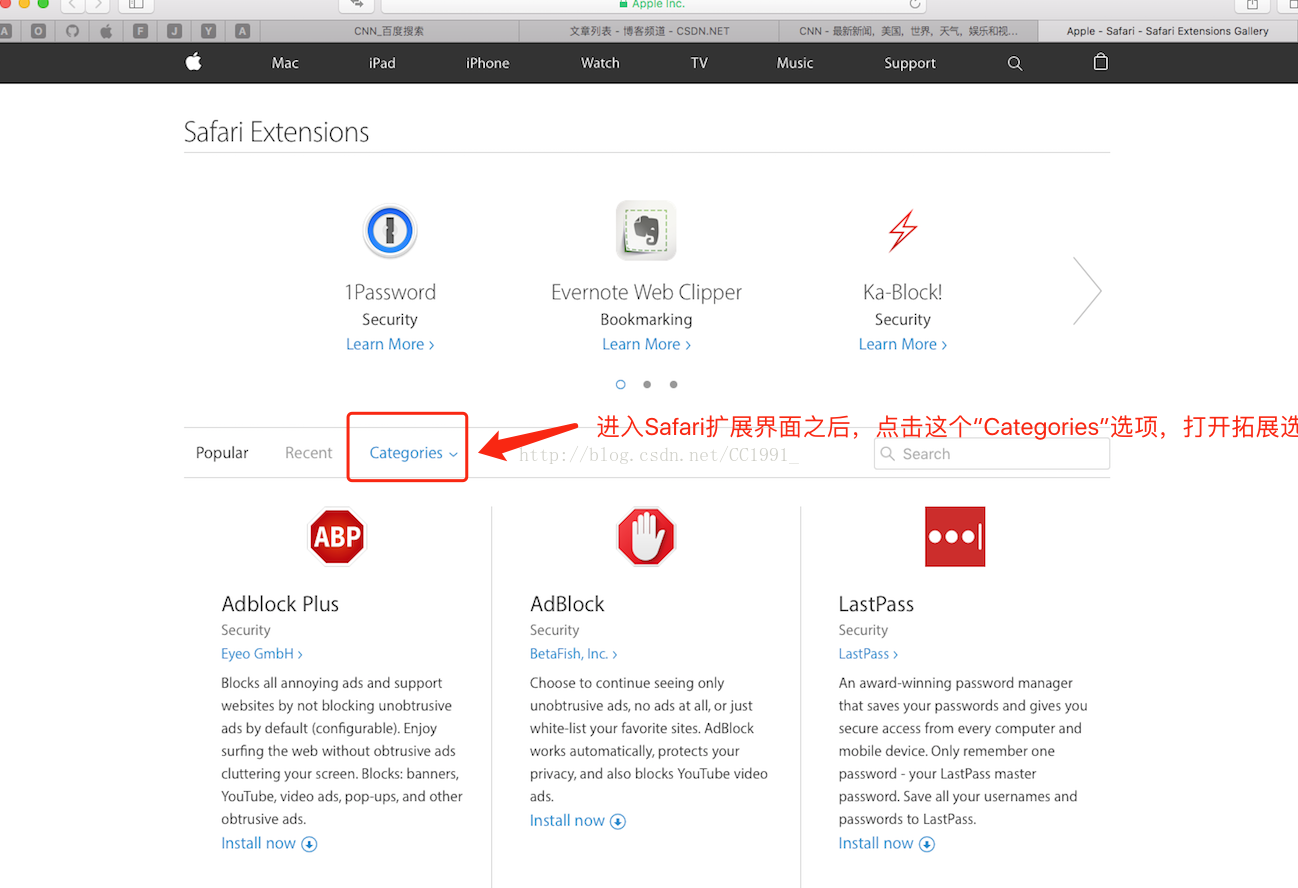
Task: Switch to the 文章列表 CSDN.NET browser tab
Action: point(649,31)
